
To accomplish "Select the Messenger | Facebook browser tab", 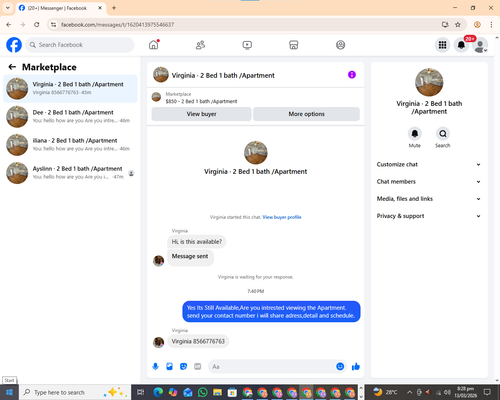I will (60, 8).
